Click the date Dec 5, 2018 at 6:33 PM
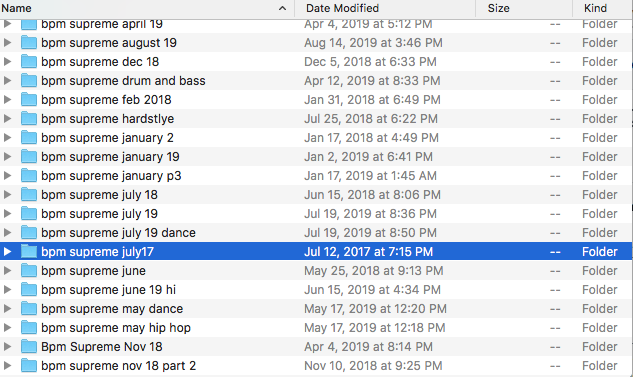633x377 pixels. [370, 62]
